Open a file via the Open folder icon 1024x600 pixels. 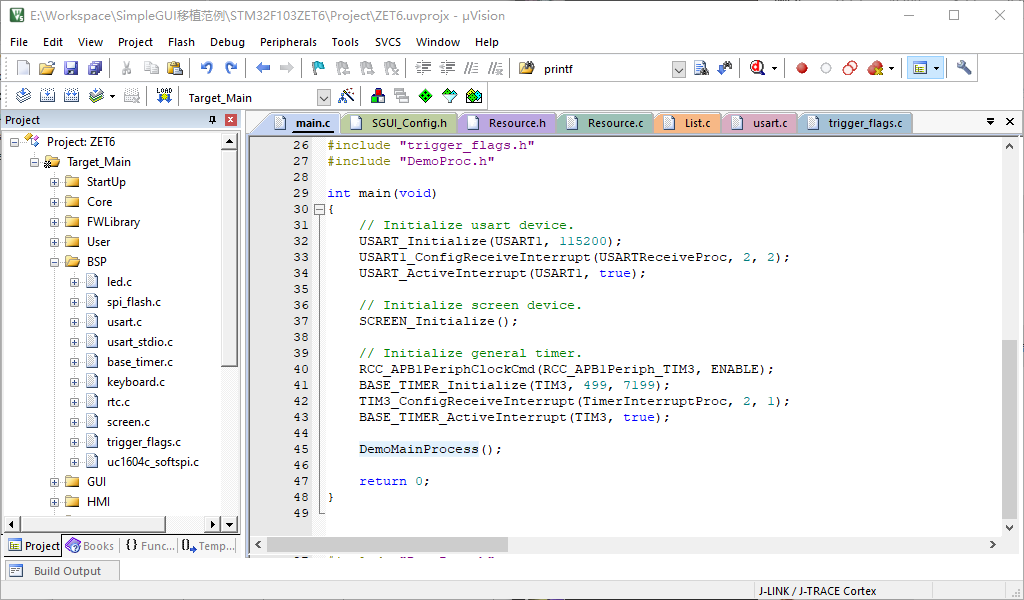(46, 68)
